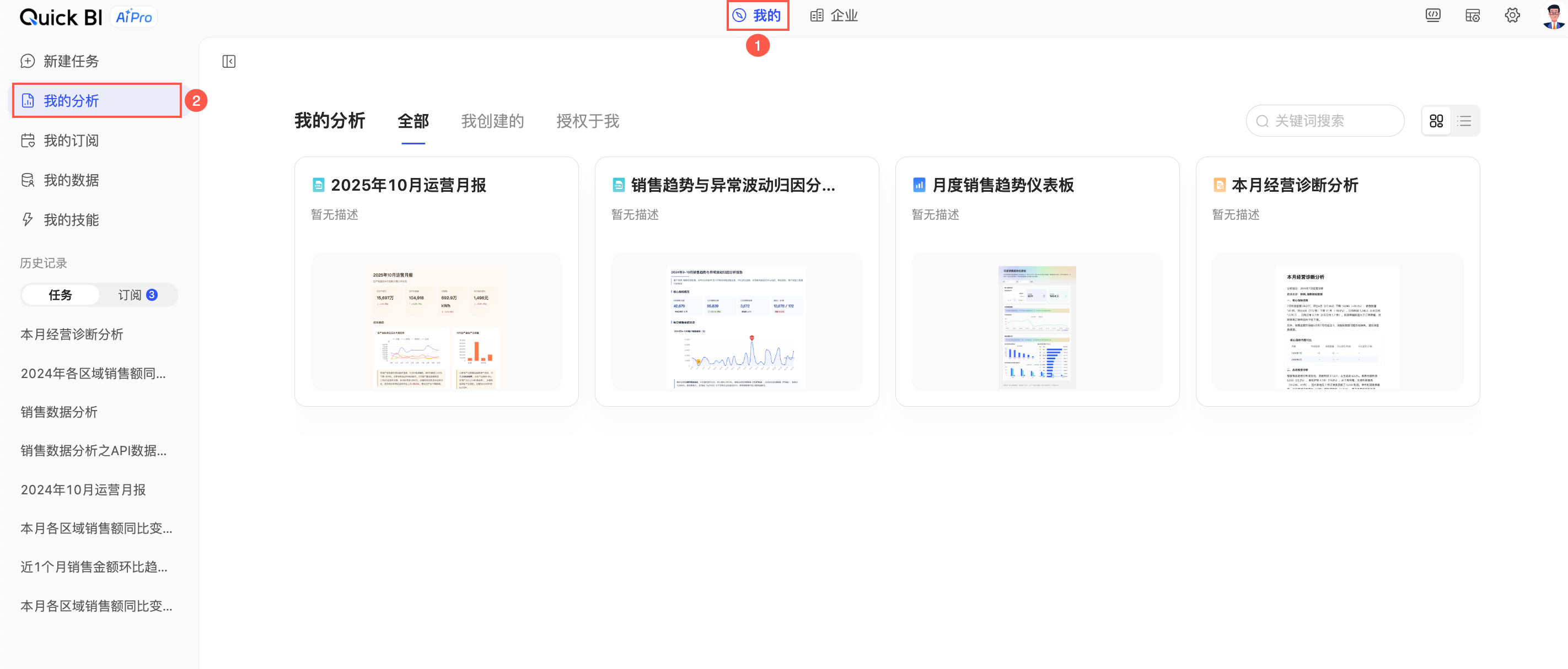1568x669 pixels.
Task: Open the settings gear icon
Action: [x=1512, y=16]
